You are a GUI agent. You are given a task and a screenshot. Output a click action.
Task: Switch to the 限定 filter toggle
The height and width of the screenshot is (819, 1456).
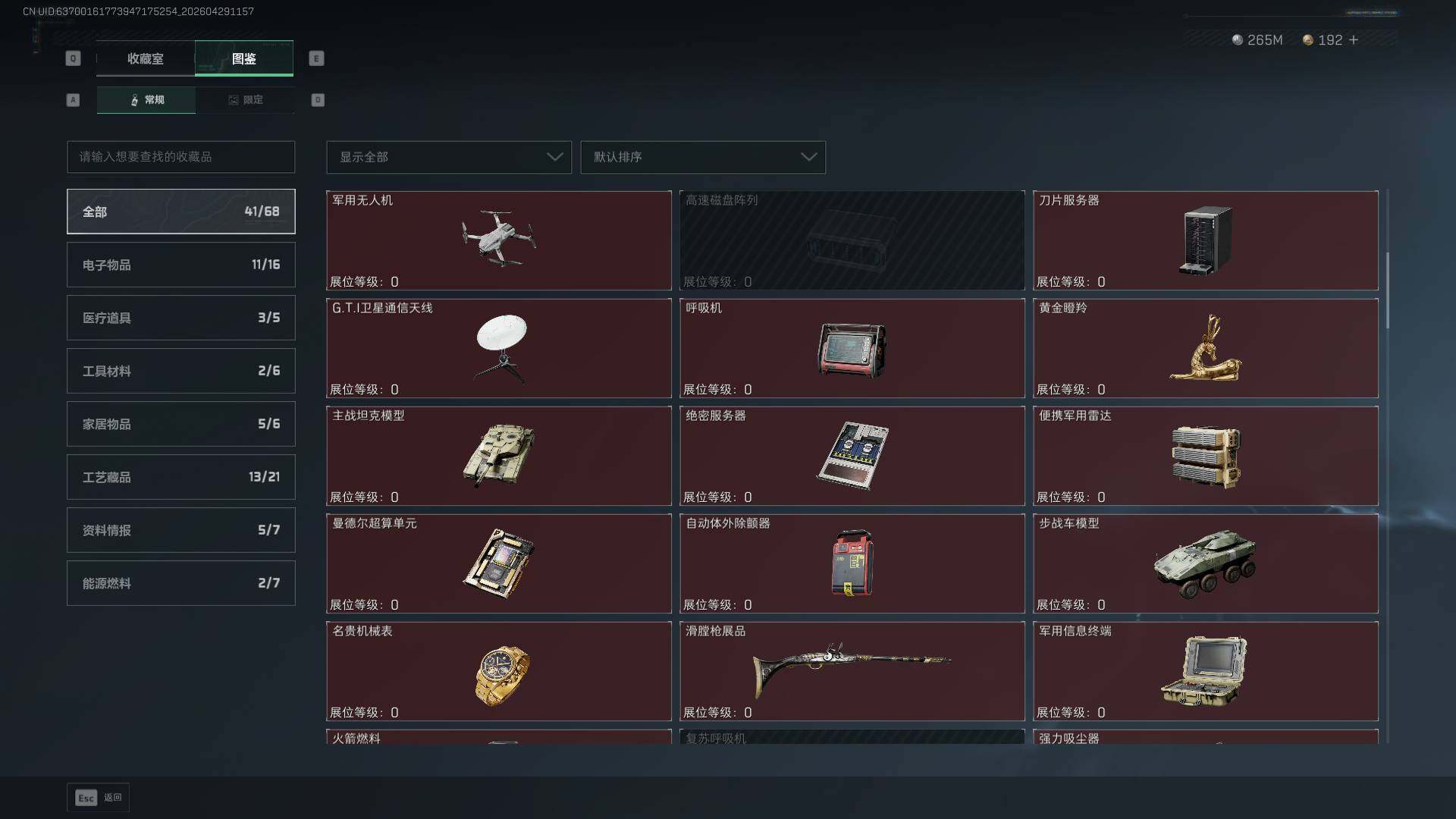pos(245,99)
